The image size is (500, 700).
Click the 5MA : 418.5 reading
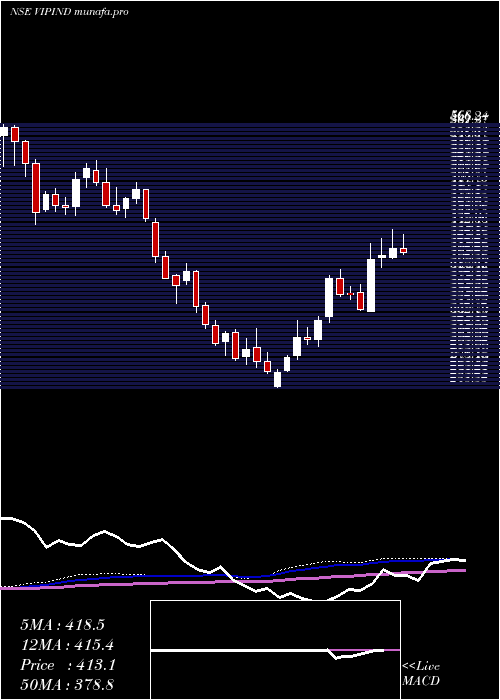[62, 625]
